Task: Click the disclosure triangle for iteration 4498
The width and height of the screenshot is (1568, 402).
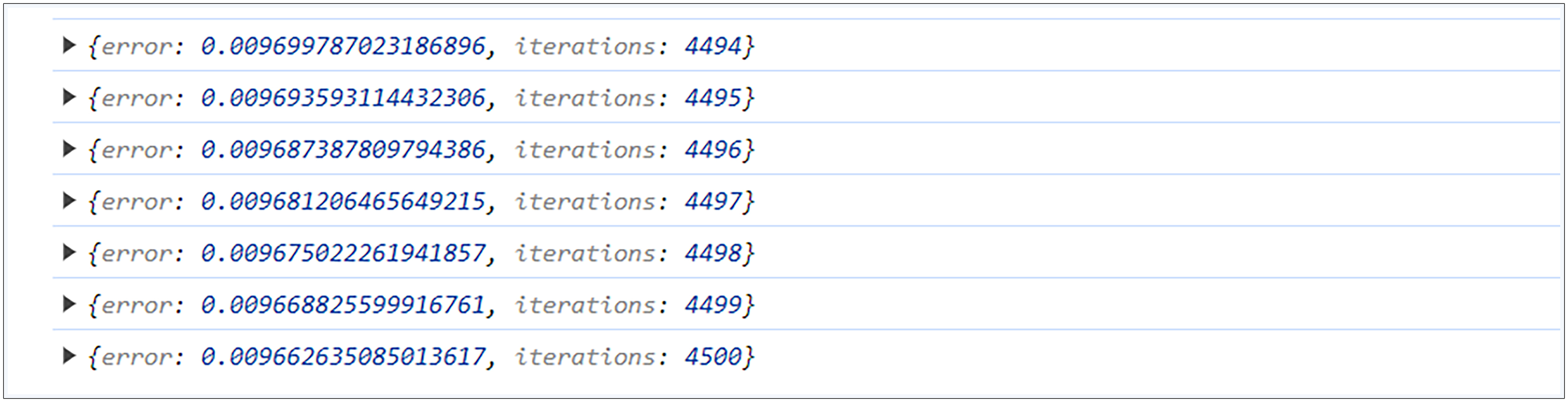Action: coord(69,252)
